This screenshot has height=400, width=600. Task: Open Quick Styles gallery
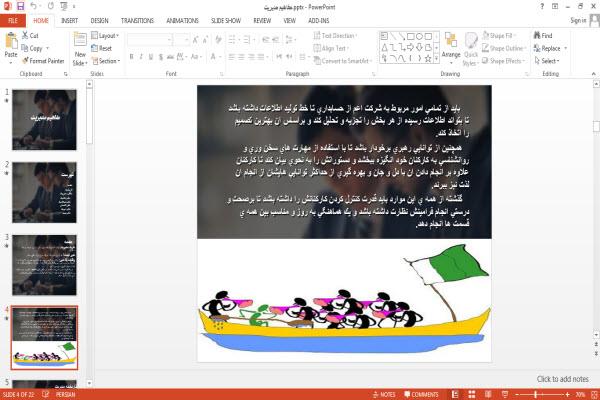pos(471,49)
